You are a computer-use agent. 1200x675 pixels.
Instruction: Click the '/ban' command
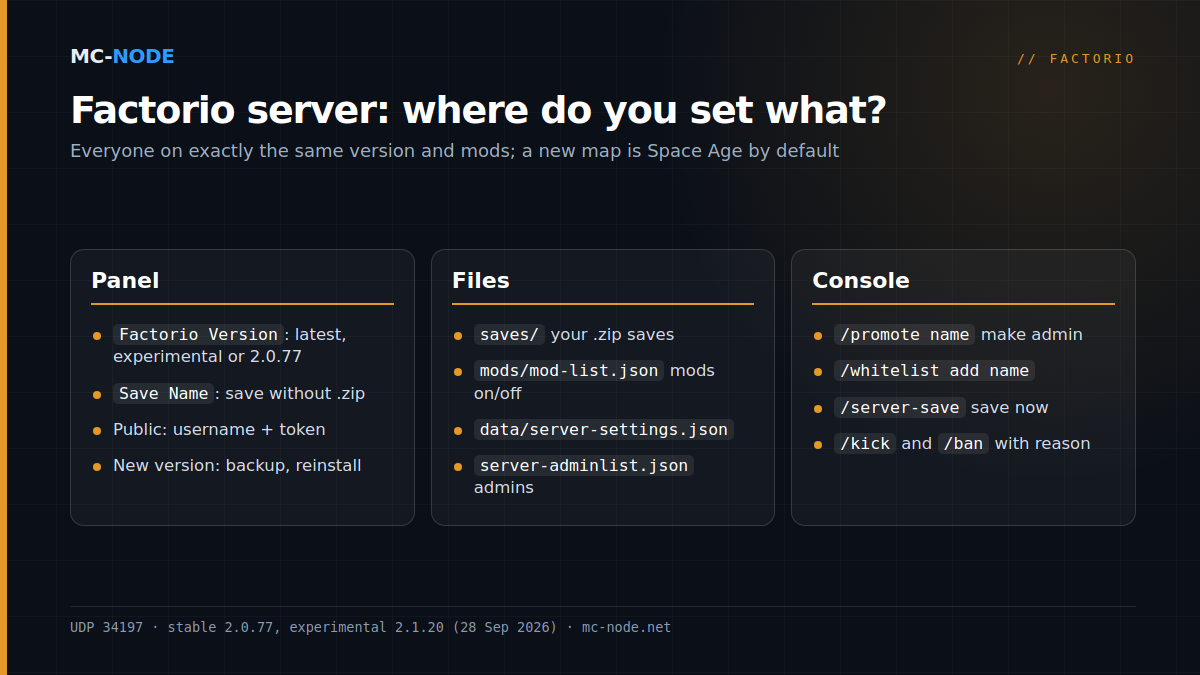[x=963, y=443]
